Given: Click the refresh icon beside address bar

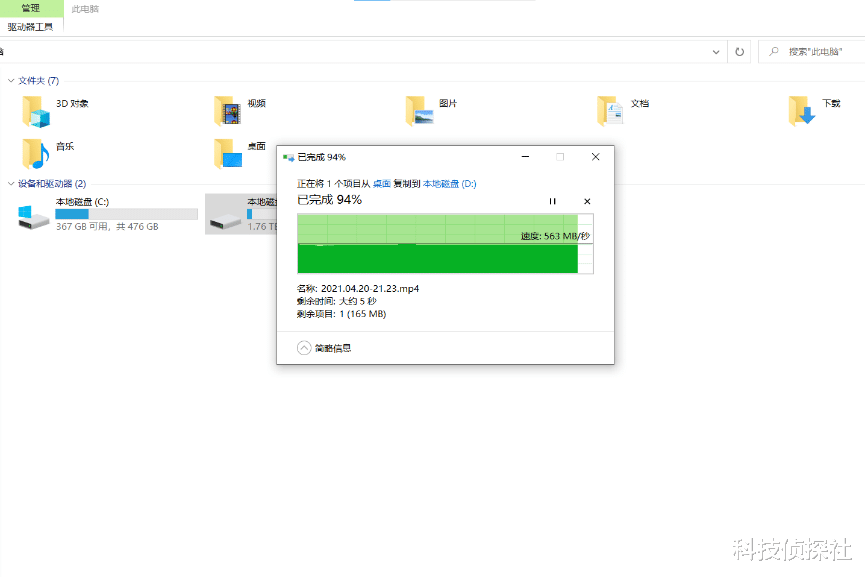Looking at the screenshot, I should (x=739, y=52).
